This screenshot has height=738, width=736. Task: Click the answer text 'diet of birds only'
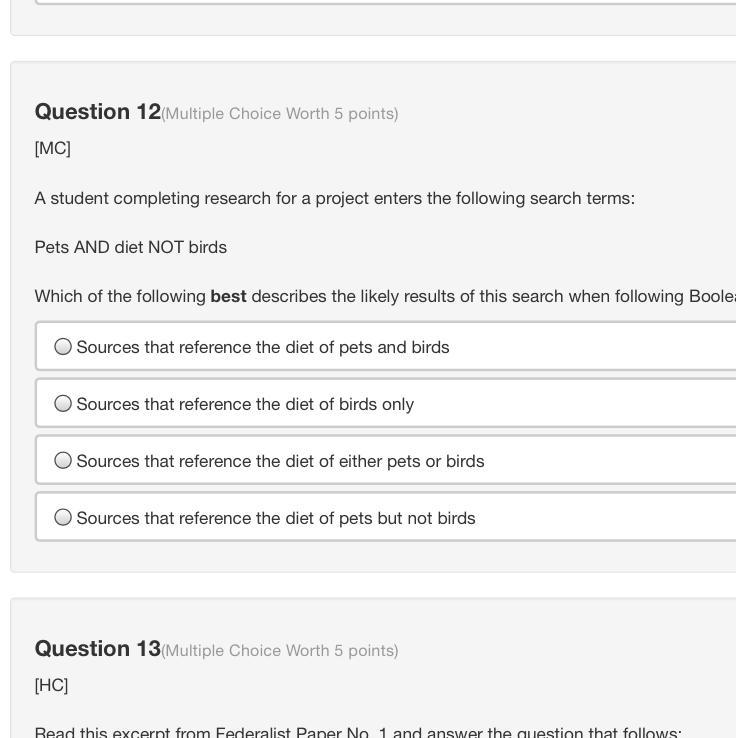(x=245, y=404)
